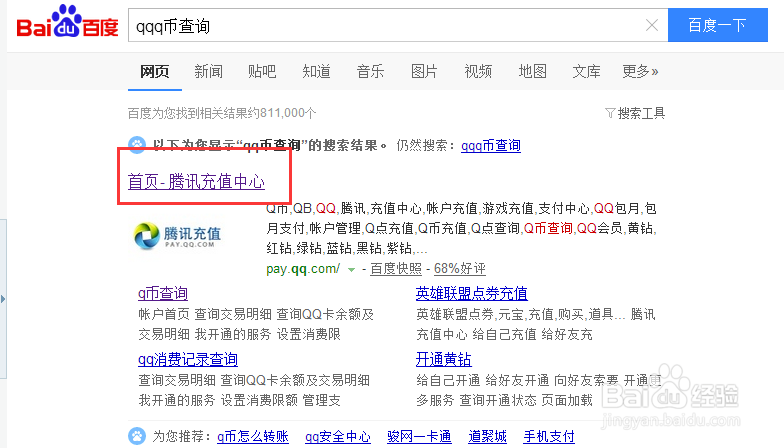This screenshot has height=448, width=784.
Task: Click the paw icon beside 为您推荐
Action: [x=137, y=436]
